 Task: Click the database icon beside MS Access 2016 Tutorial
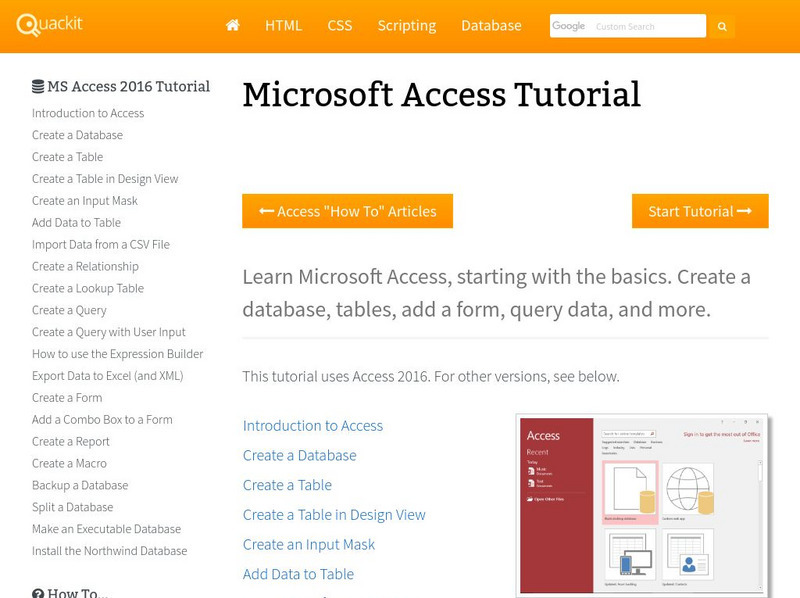tap(38, 87)
